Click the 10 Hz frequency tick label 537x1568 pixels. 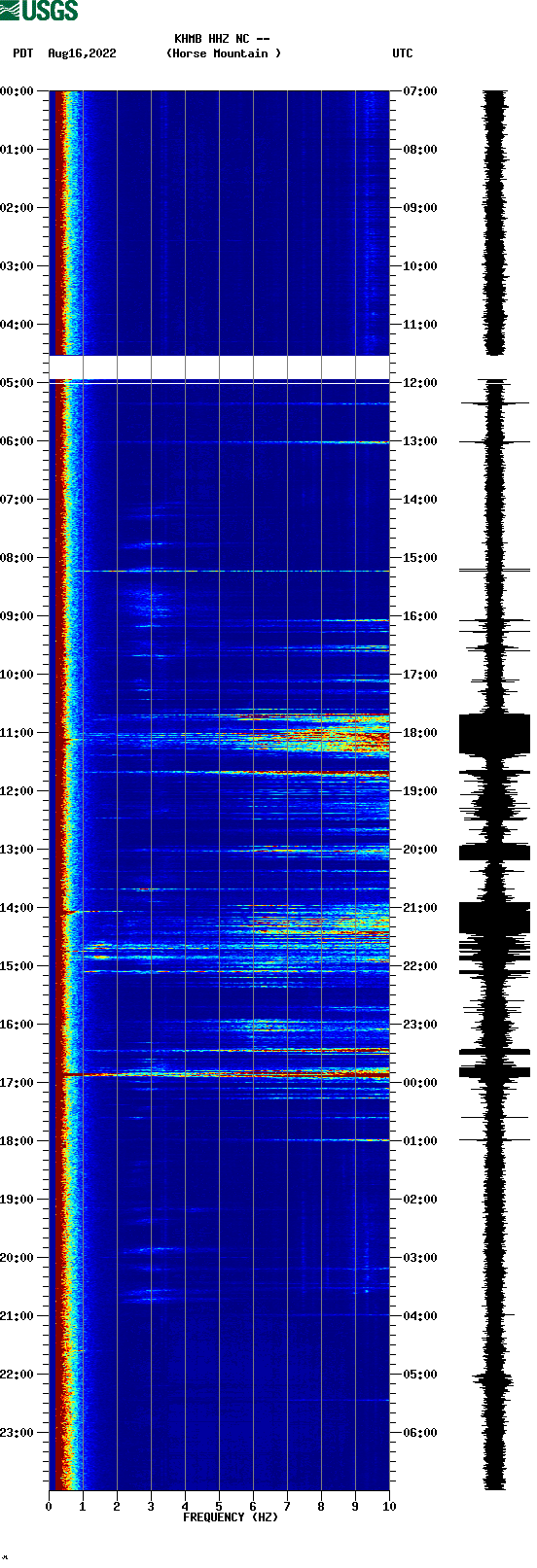(x=389, y=1507)
